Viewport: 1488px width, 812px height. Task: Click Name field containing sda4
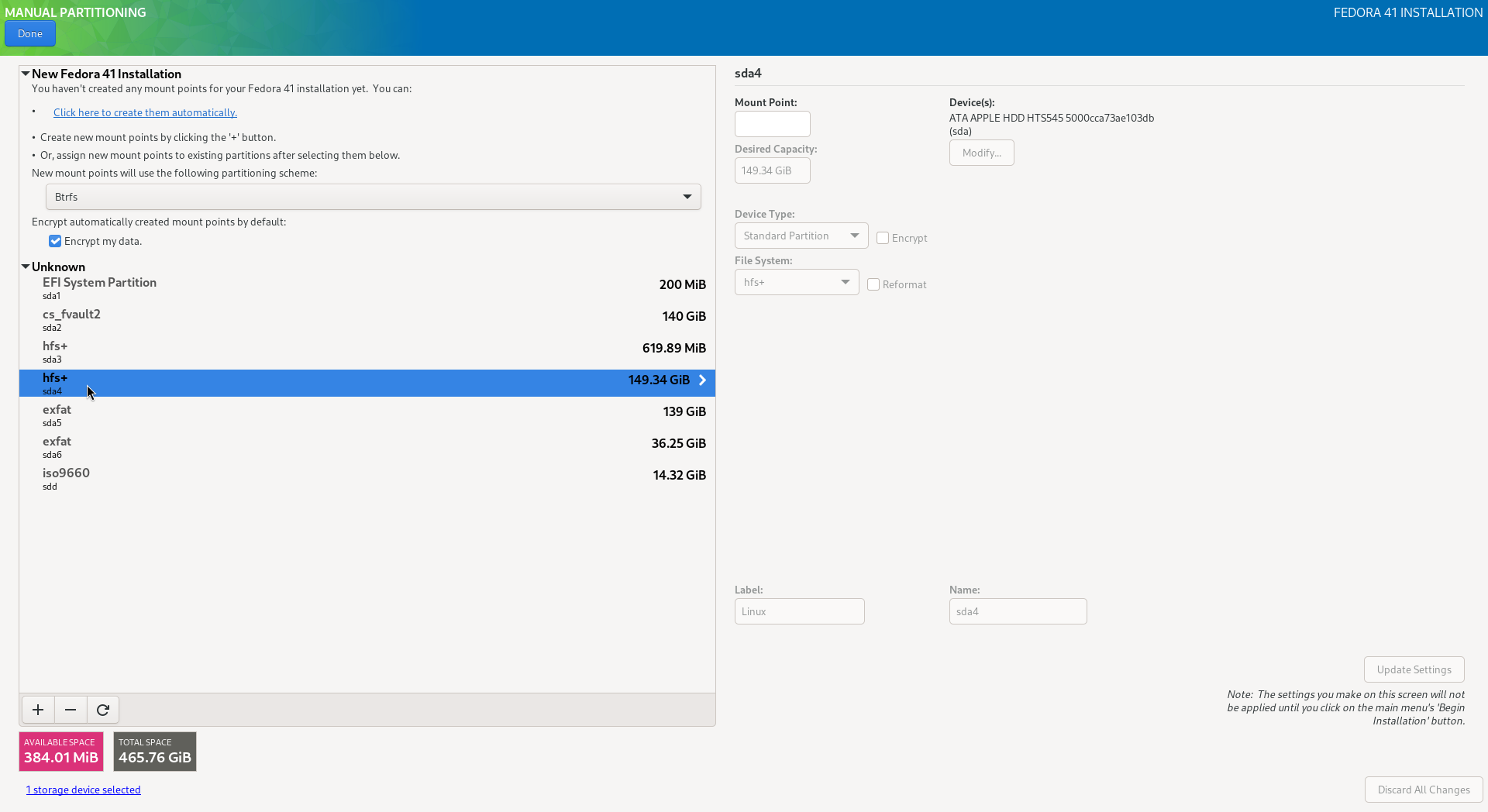point(1018,611)
